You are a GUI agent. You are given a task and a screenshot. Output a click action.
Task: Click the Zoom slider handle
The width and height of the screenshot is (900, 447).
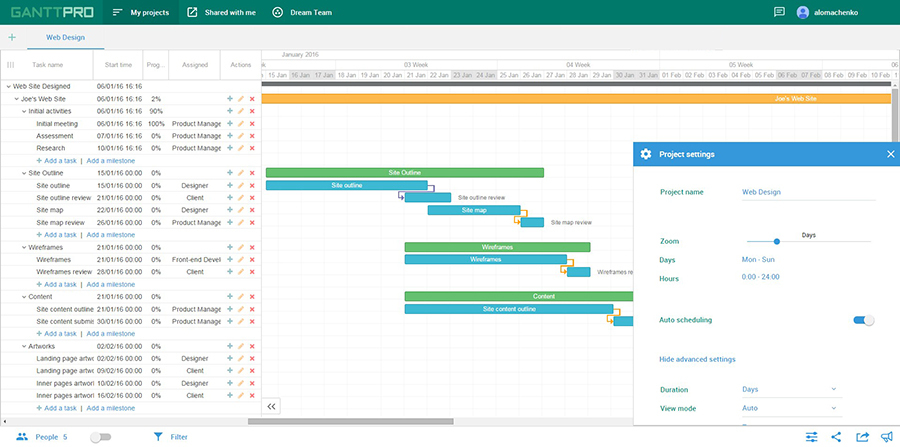777,242
